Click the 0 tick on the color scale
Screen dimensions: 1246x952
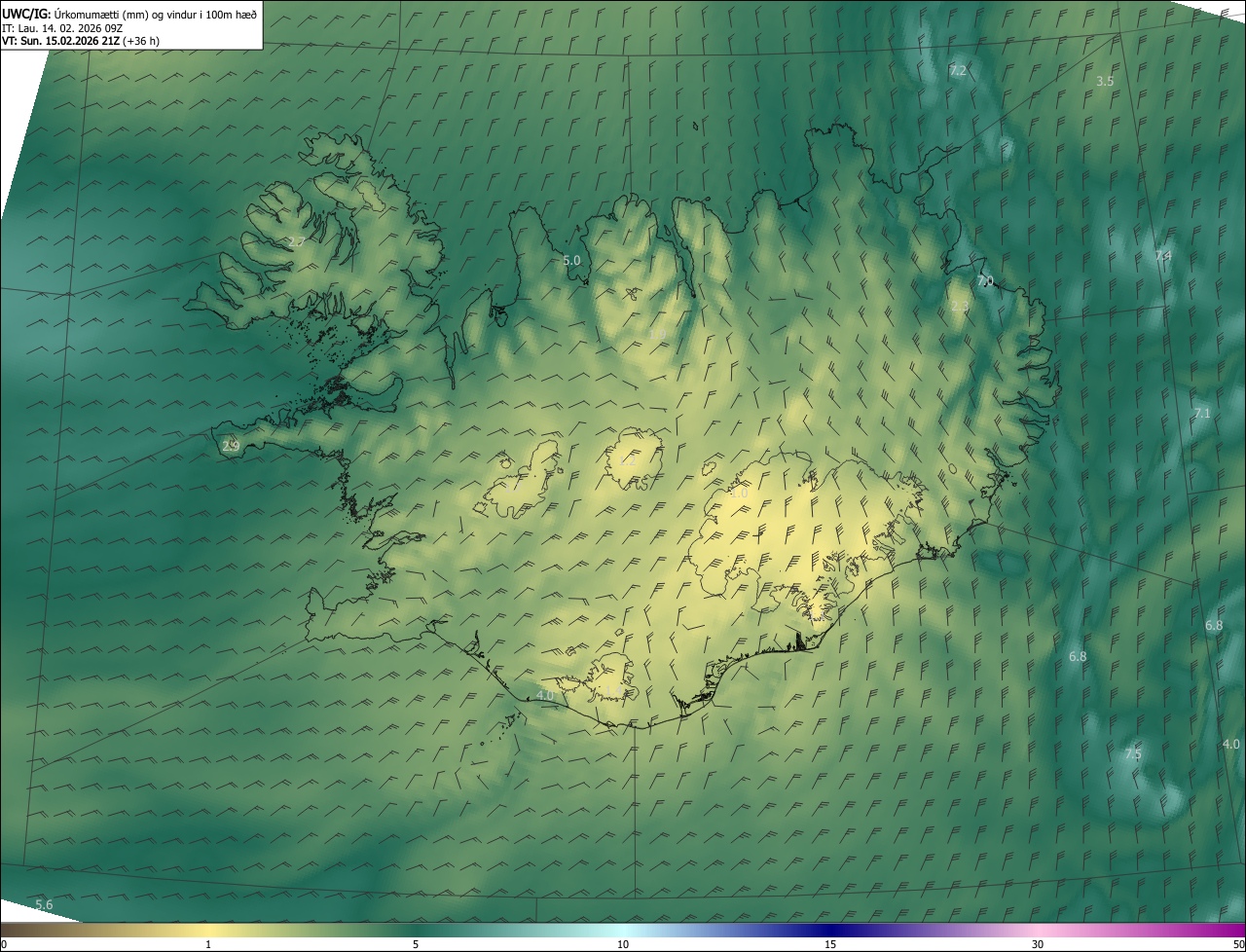4,945
